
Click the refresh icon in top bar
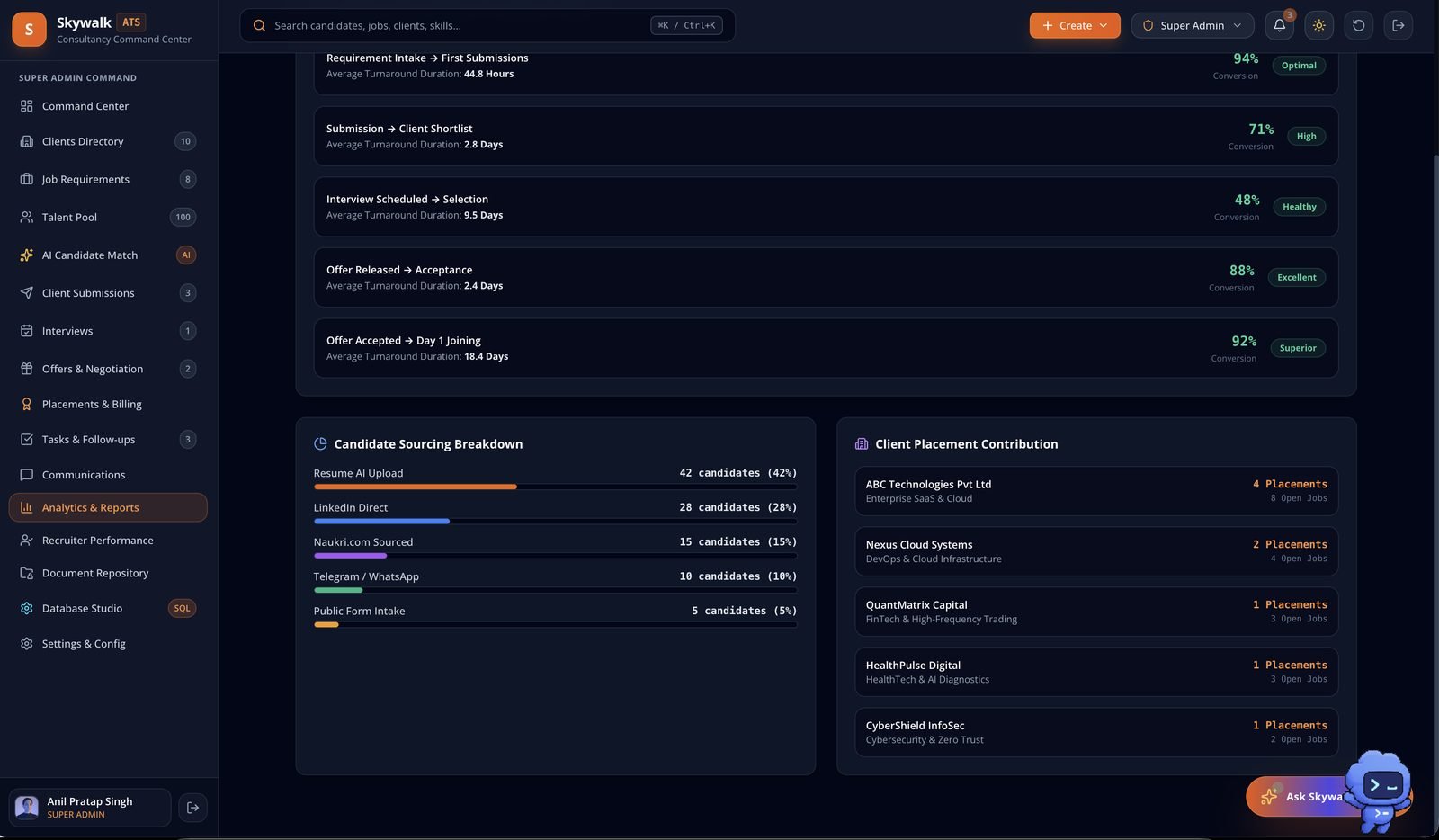point(1358,26)
